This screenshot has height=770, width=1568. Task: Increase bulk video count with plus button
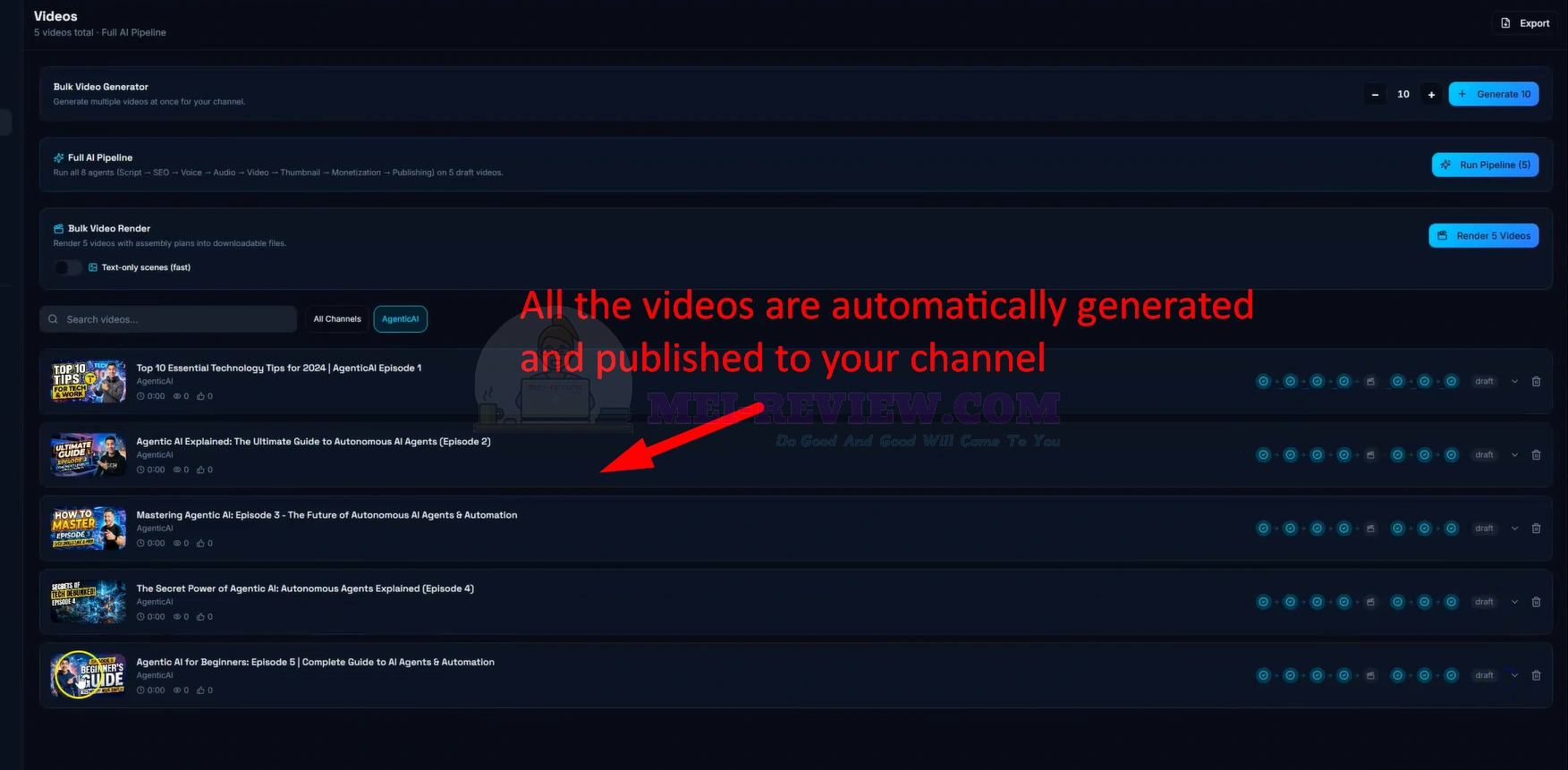click(1431, 94)
